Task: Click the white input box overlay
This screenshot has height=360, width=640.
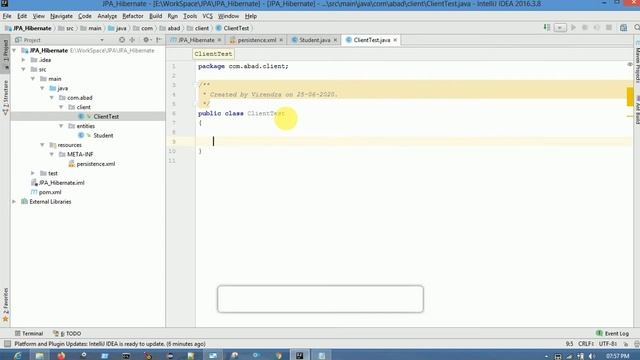Action: coord(320,299)
